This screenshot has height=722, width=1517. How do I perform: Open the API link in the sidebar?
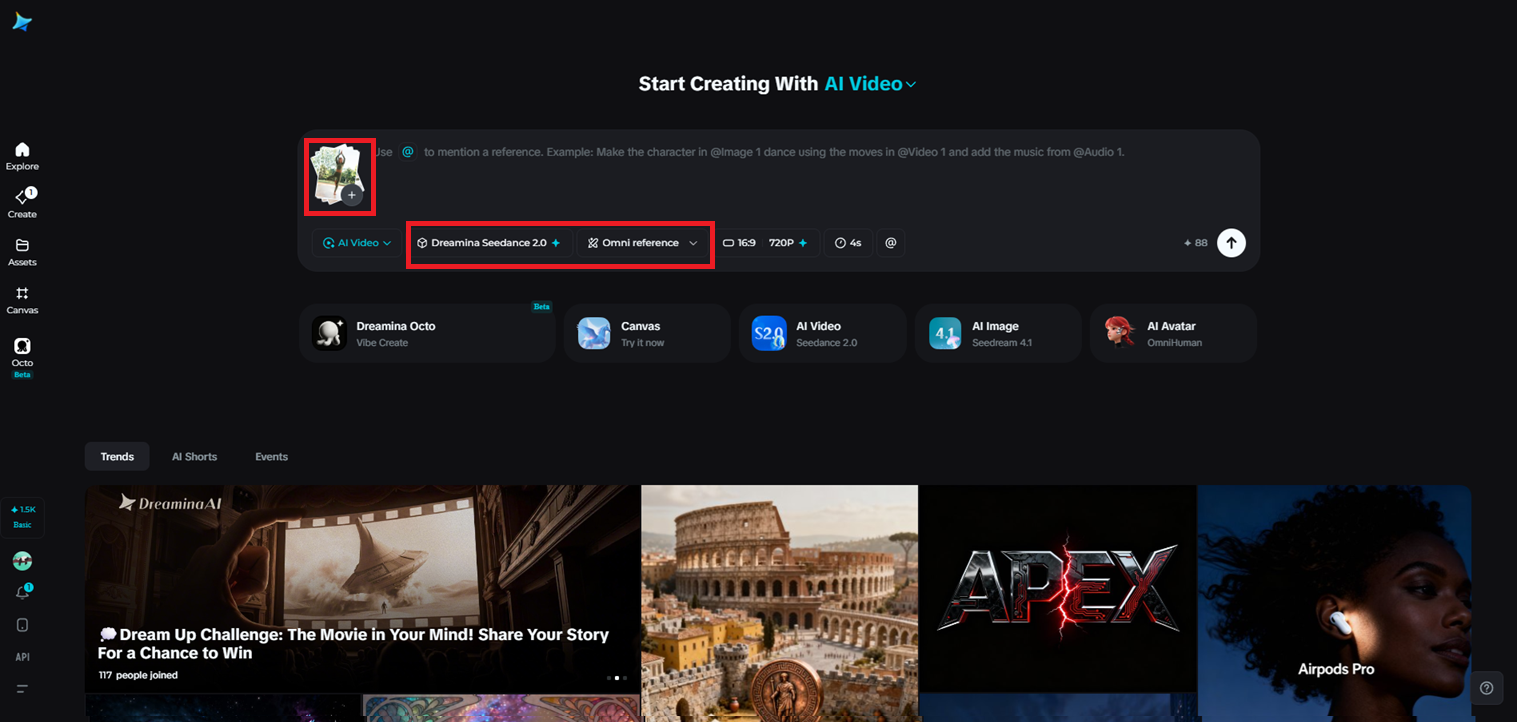tap(22, 657)
